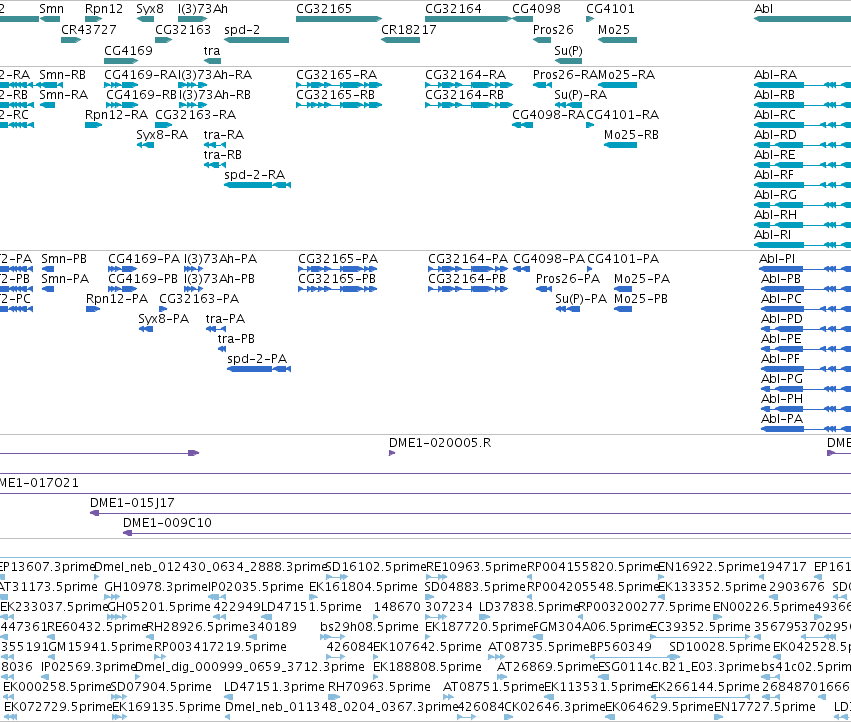Viewport: 851px width, 722px height.
Task: Select the Abl-PA protein label
Action: point(782,419)
